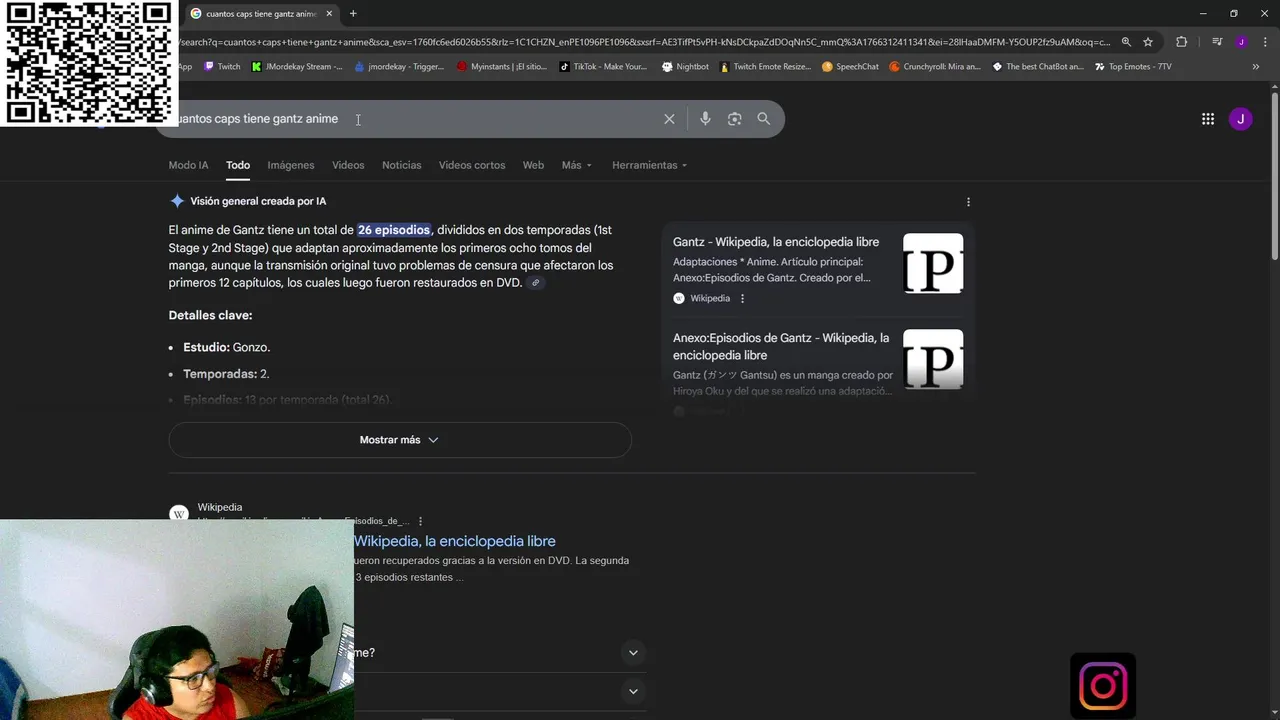This screenshot has width=1280, height=720.
Task: Open the Myinstants bookmark
Action: 502,67
